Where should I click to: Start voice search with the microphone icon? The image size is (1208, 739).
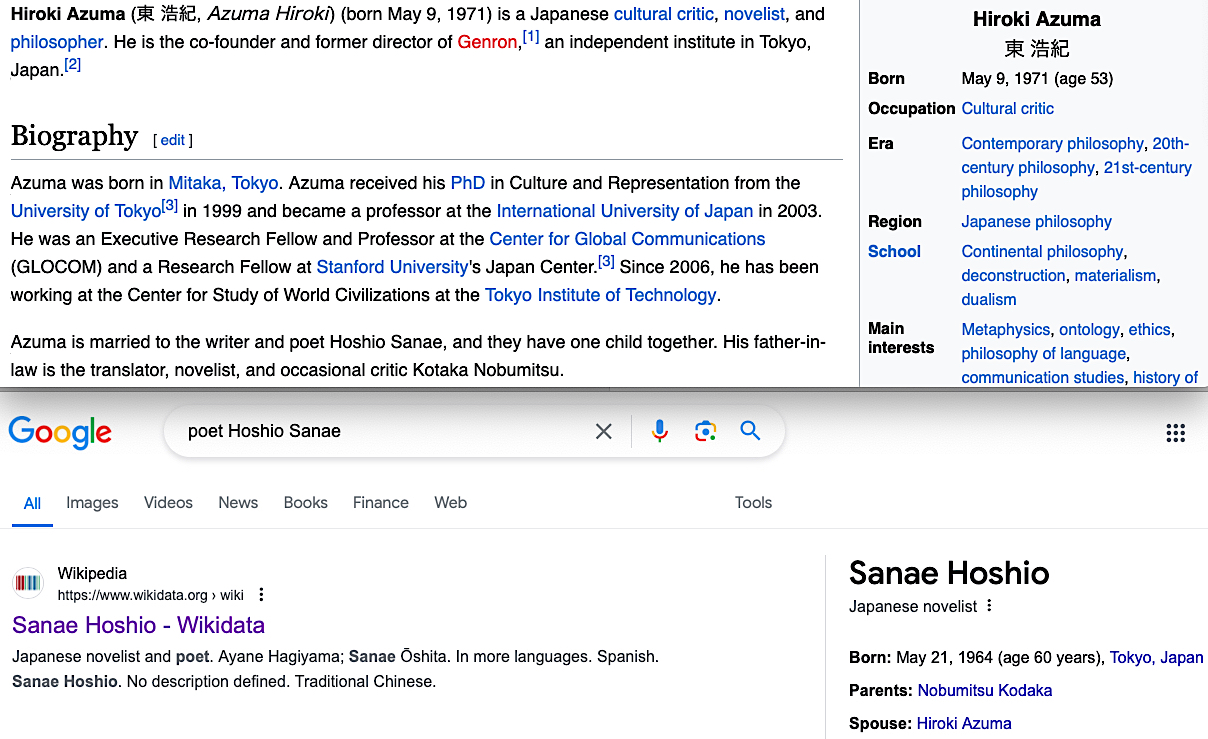660,431
